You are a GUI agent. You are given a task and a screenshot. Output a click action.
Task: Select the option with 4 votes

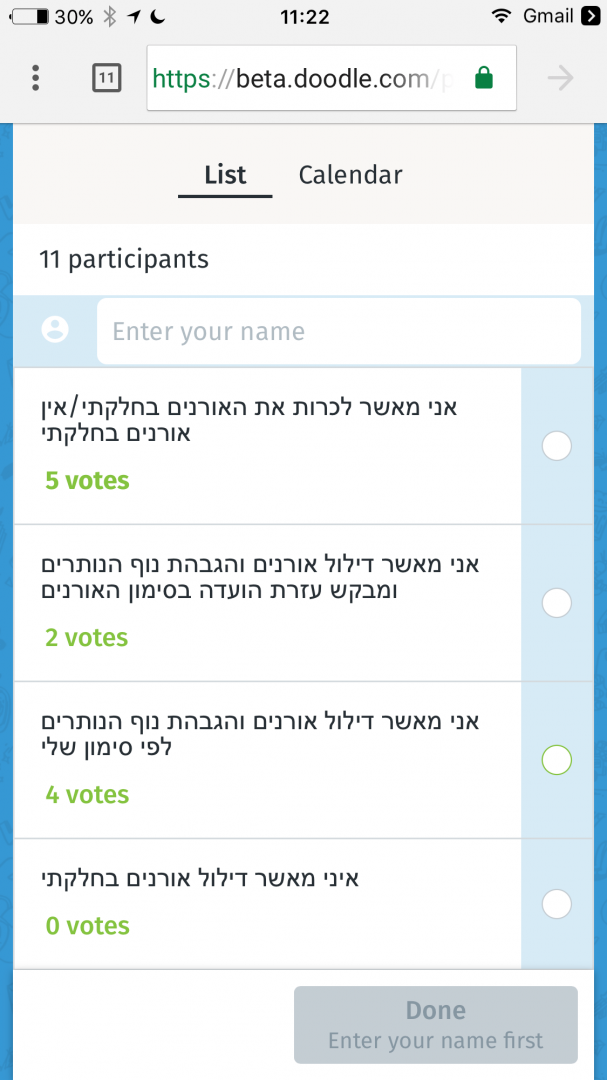pyautogui.click(x=556, y=760)
